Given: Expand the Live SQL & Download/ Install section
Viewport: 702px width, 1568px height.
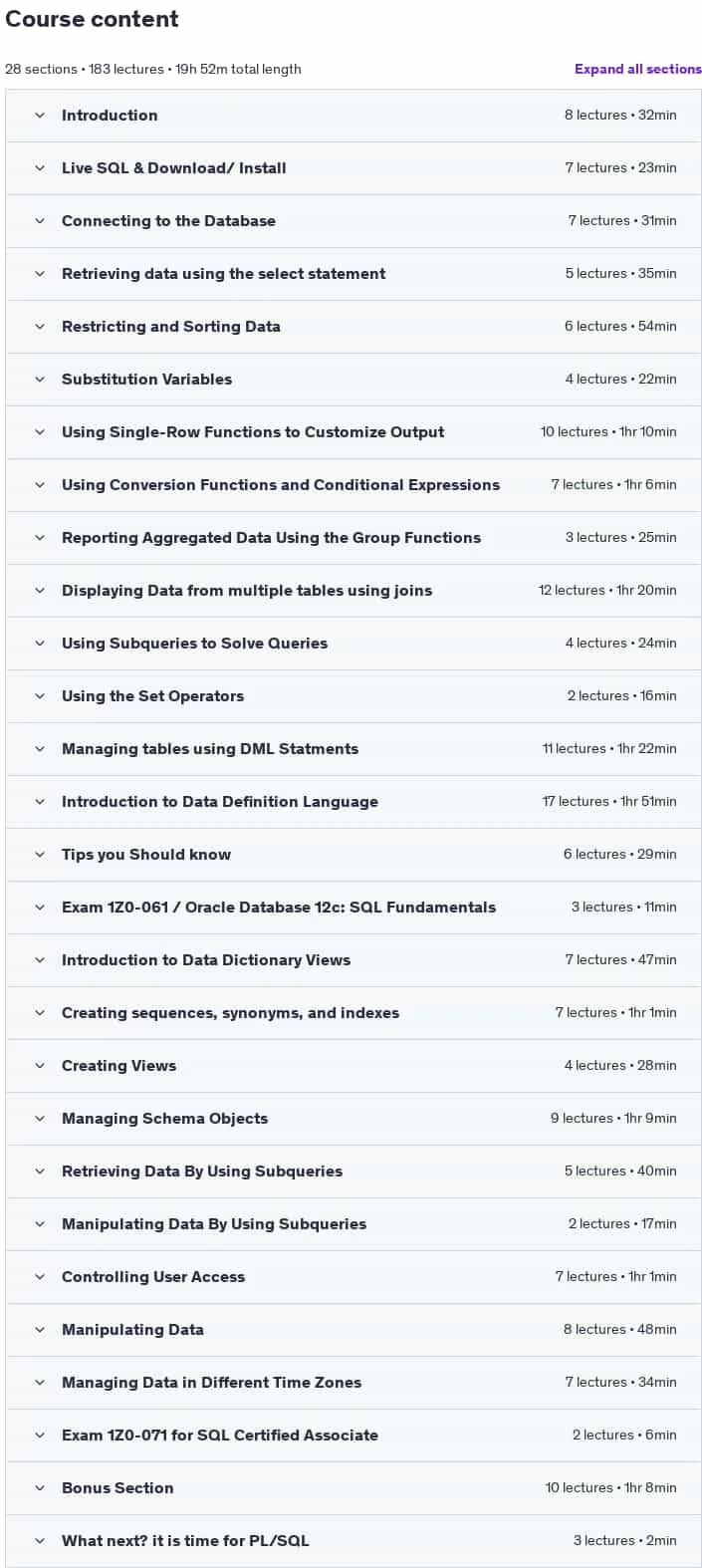Looking at the screenshot, I should point(353,168).
